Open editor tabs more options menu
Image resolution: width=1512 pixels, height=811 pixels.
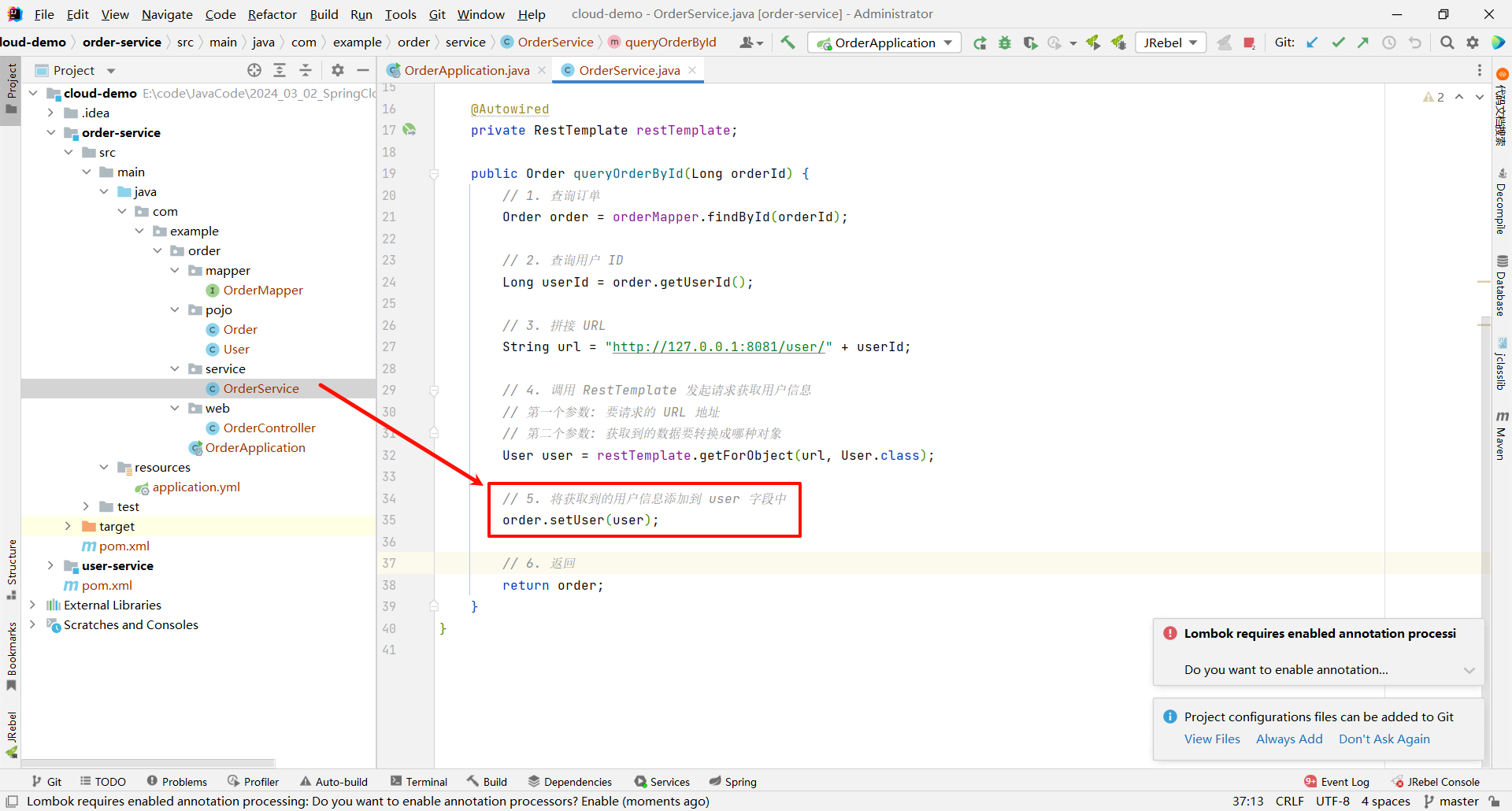coord(1480,70)
